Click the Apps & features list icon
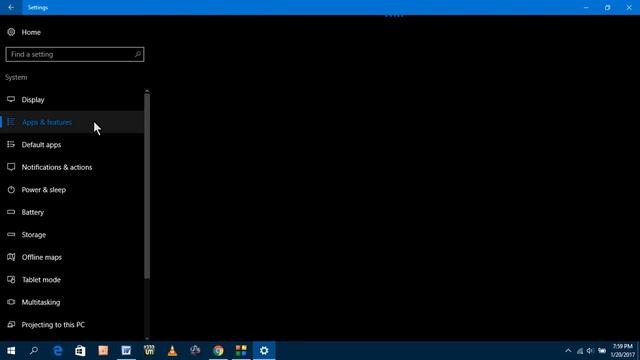The width and height of the screenshot is (640, 360). (x=11, y=122)
